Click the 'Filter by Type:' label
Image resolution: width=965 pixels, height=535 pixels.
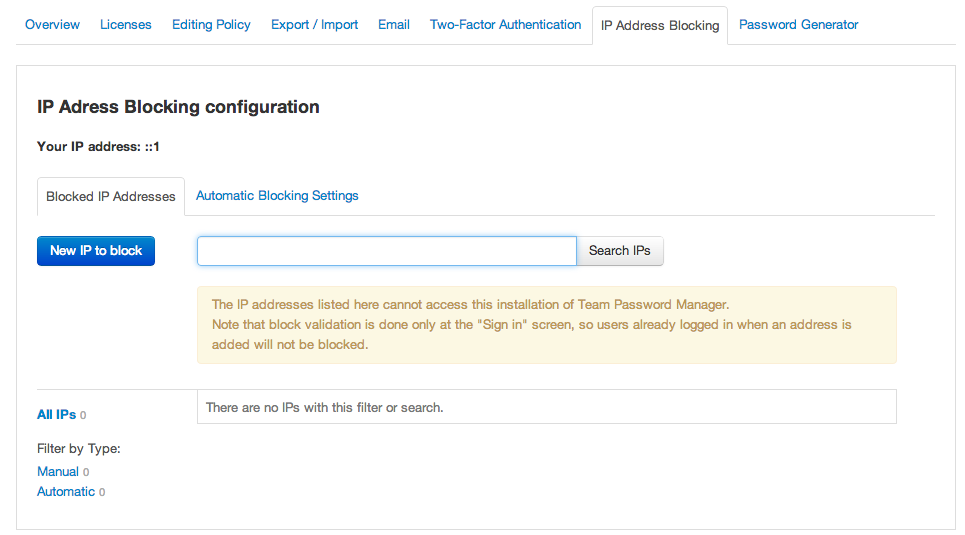79,448
